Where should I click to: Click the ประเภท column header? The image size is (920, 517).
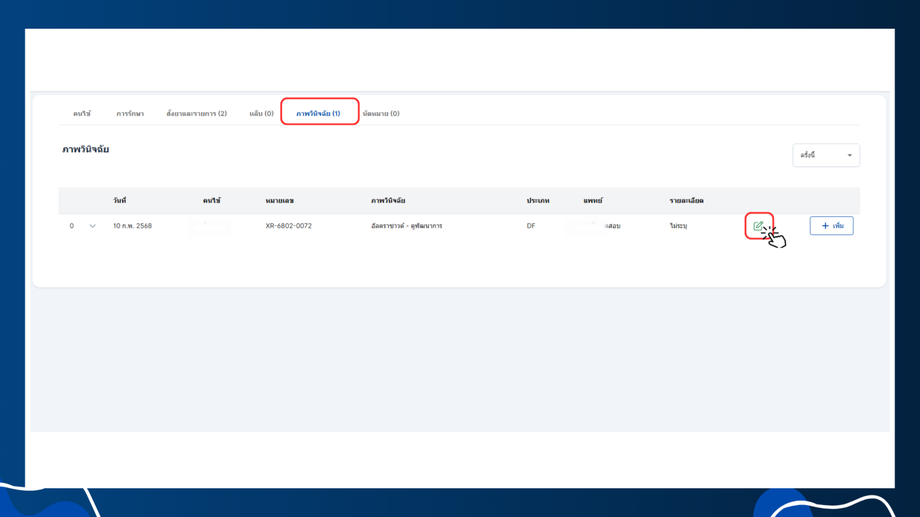537,201
